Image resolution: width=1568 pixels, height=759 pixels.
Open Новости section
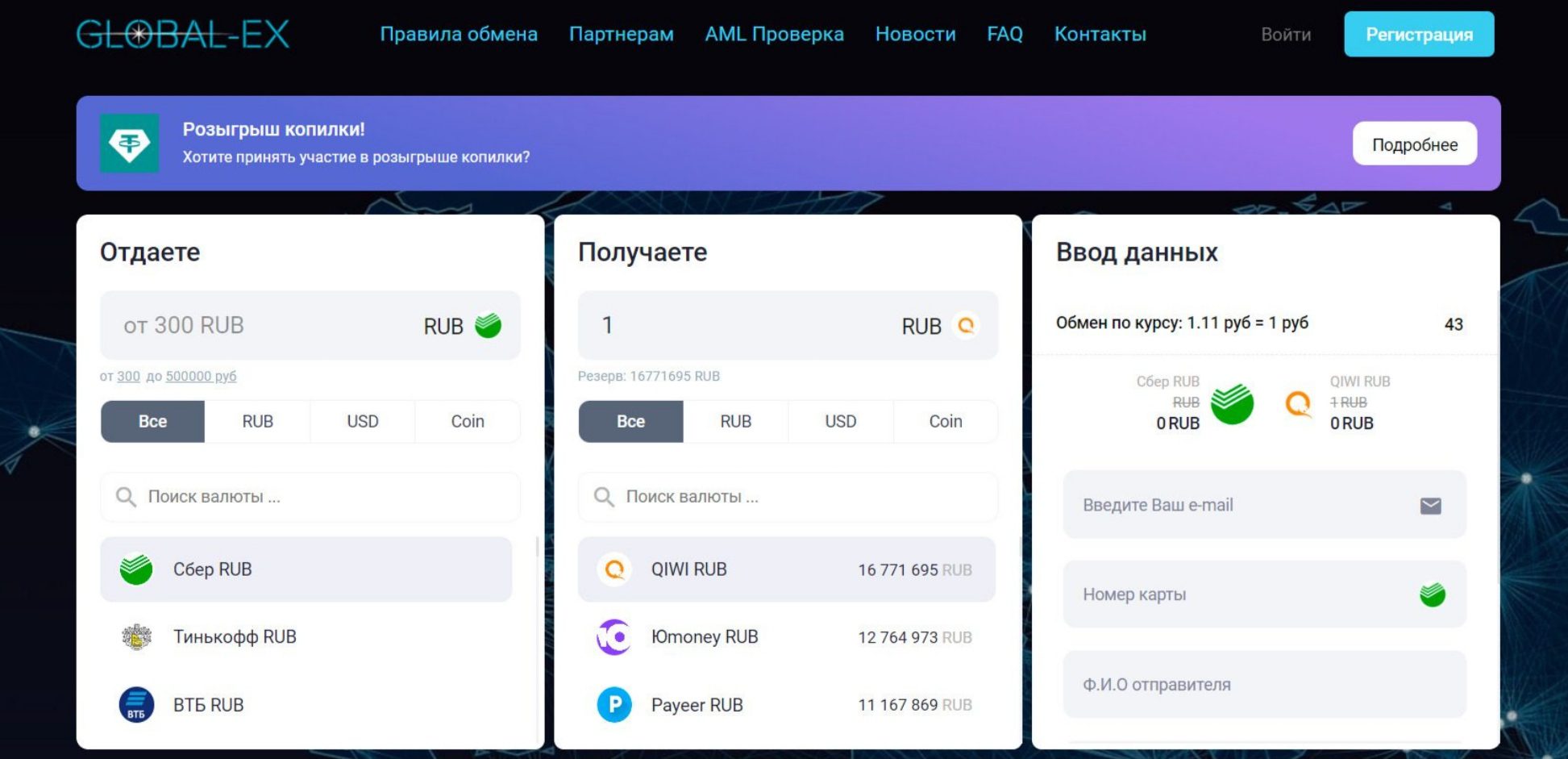916,34
